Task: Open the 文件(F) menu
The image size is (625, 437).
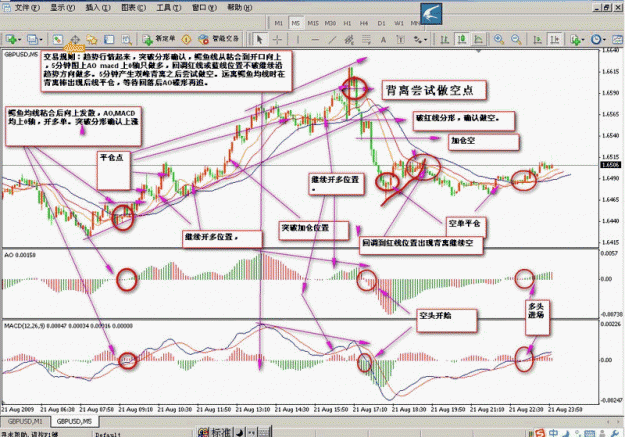Action: pos(27,8)
